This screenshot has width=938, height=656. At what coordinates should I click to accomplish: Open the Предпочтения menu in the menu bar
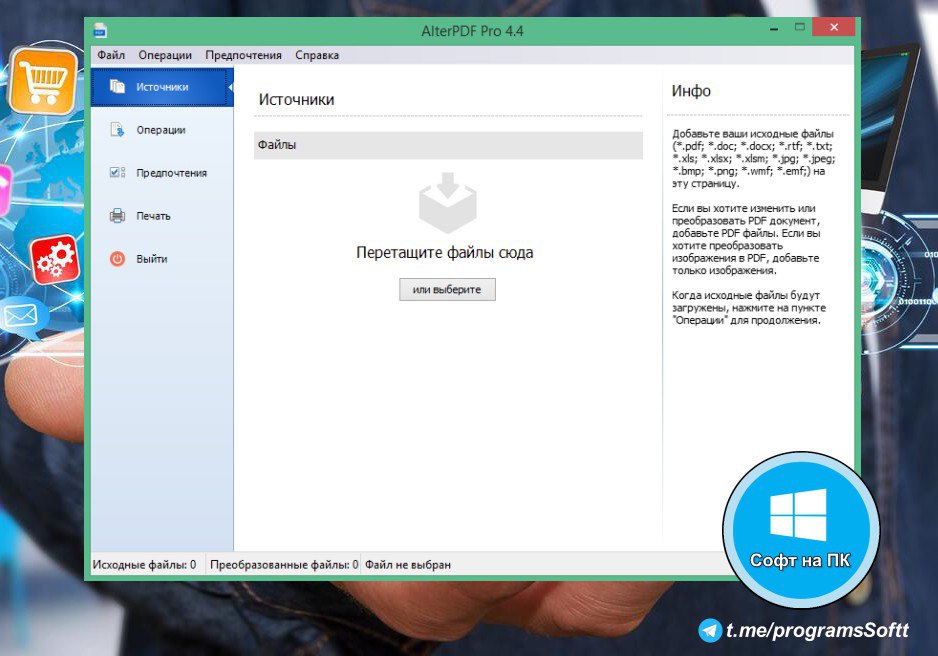[x=243, y=55]
